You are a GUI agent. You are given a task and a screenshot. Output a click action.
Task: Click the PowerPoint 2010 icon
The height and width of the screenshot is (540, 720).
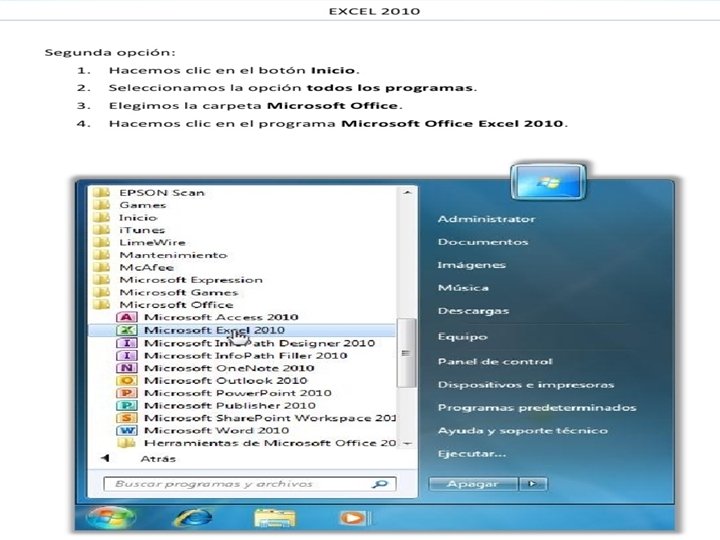pos(126,393)
